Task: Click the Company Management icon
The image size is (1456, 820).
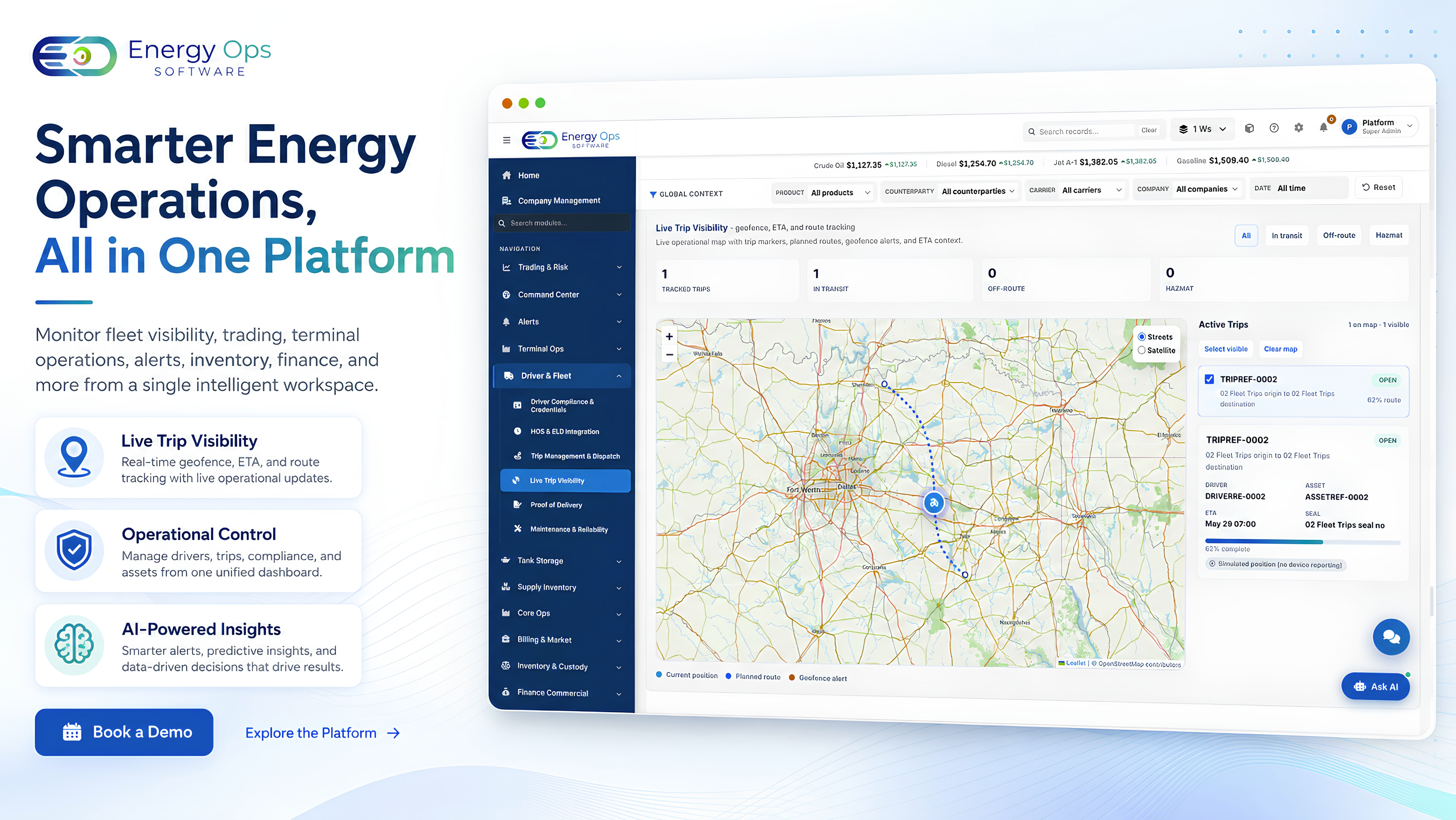Action: 506,201
